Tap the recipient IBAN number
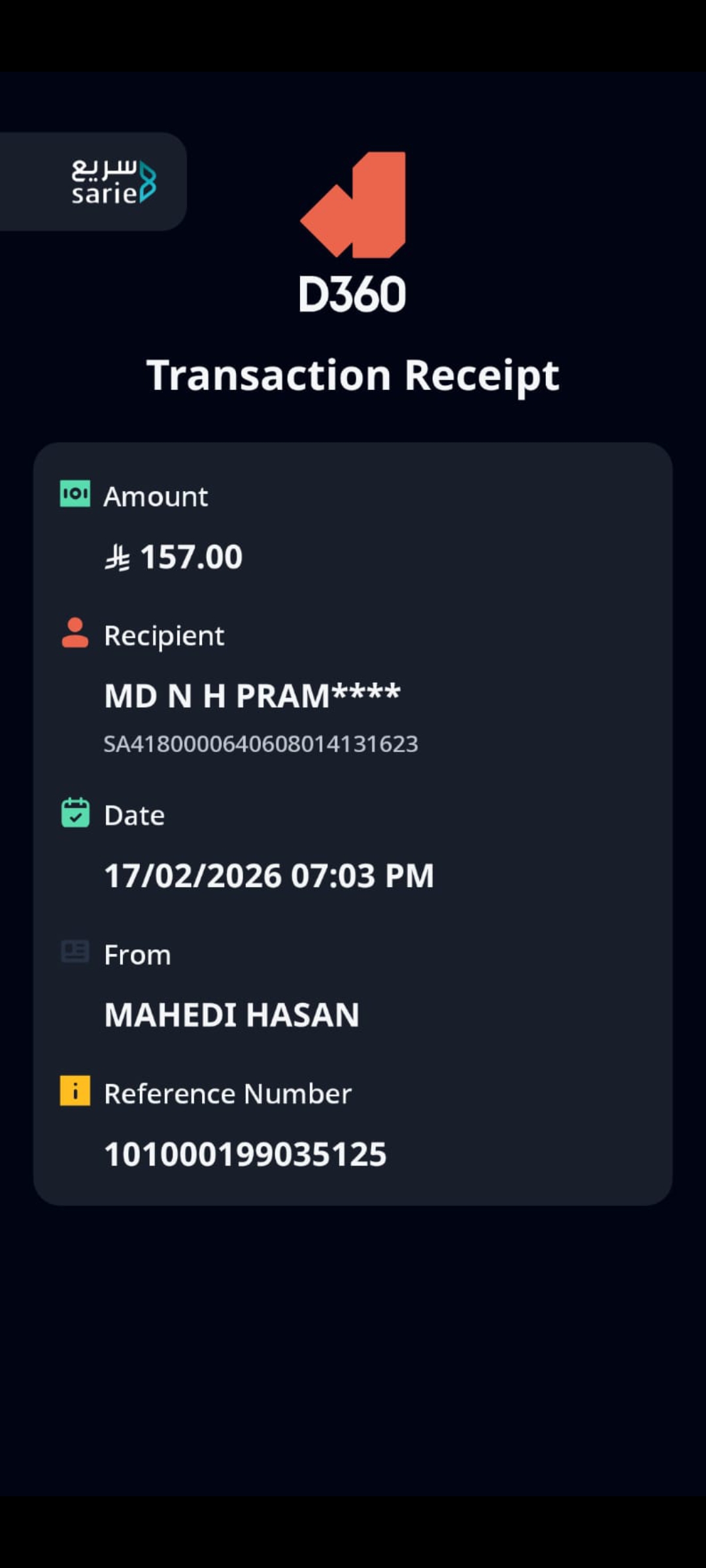Image resolution: width=706 pixels, height=1568 pixels. point(261,744)
